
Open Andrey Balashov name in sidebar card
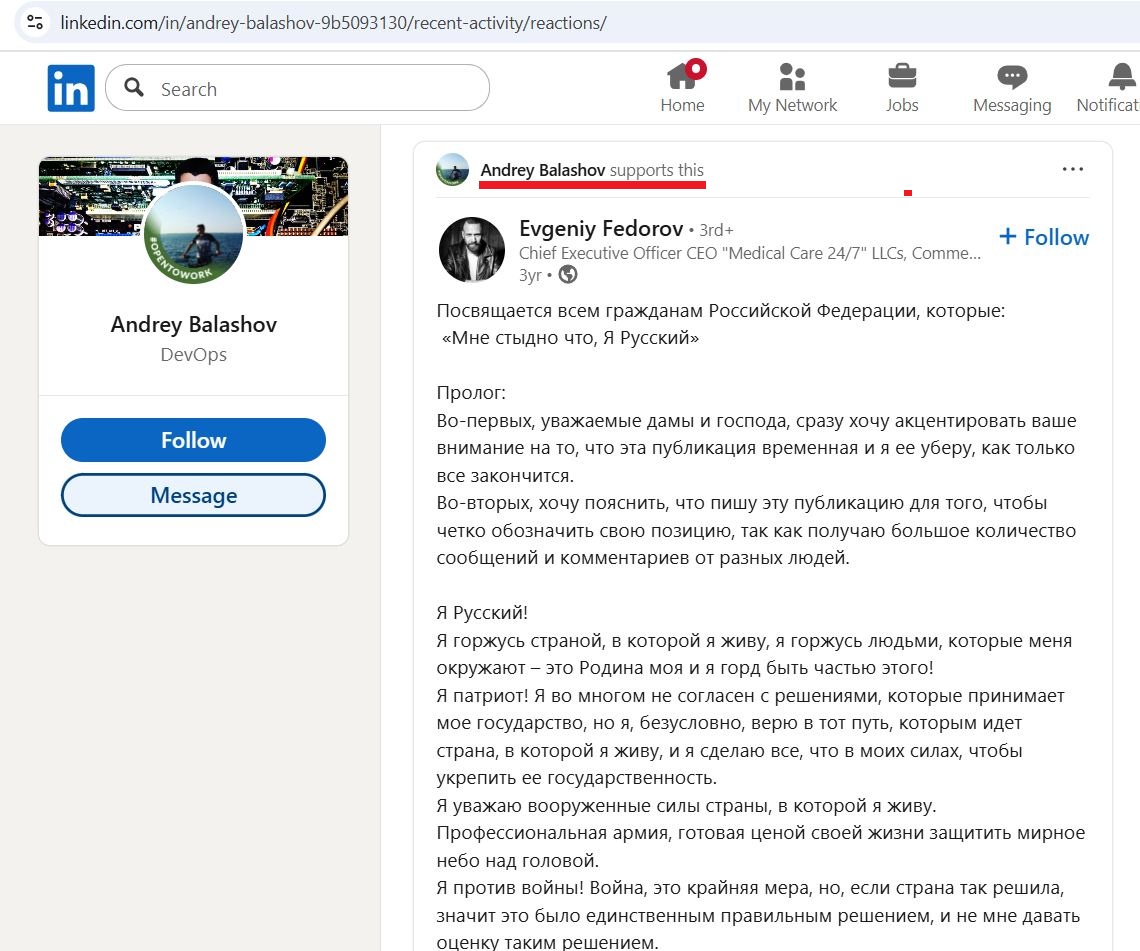pyautogui.click(x=193, y=324)
